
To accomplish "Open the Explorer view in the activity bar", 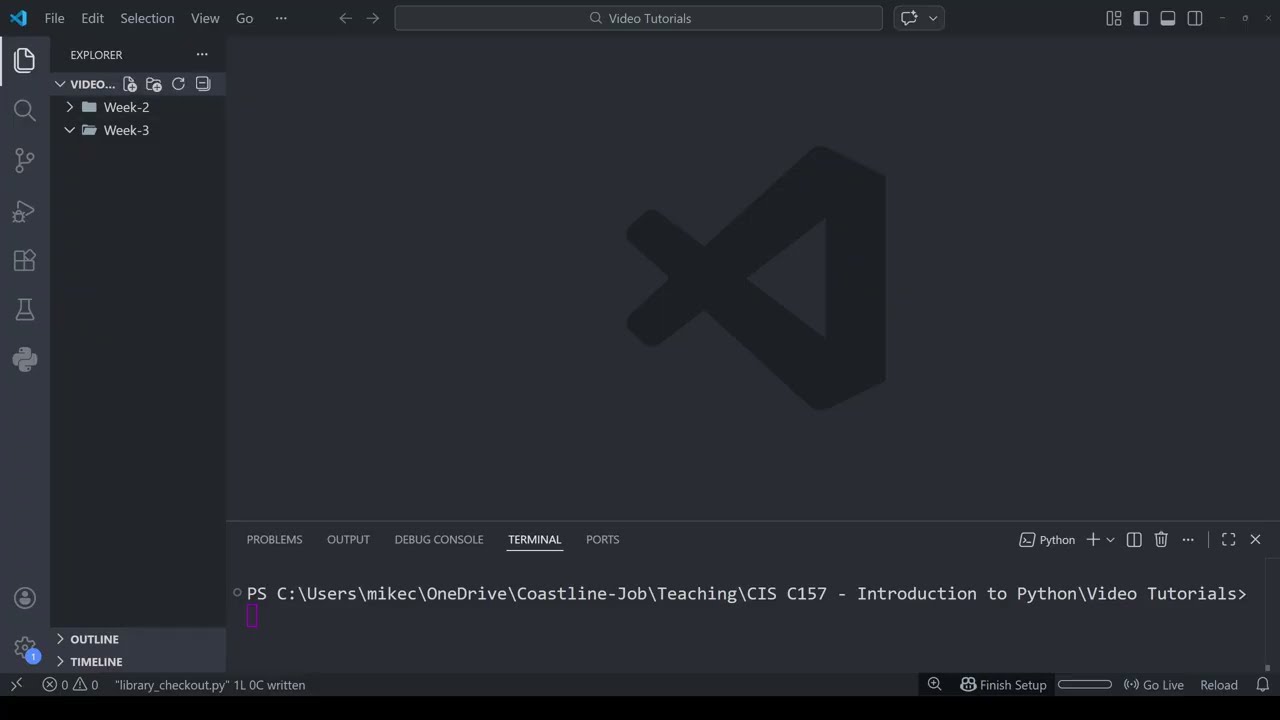I will 25,60.
